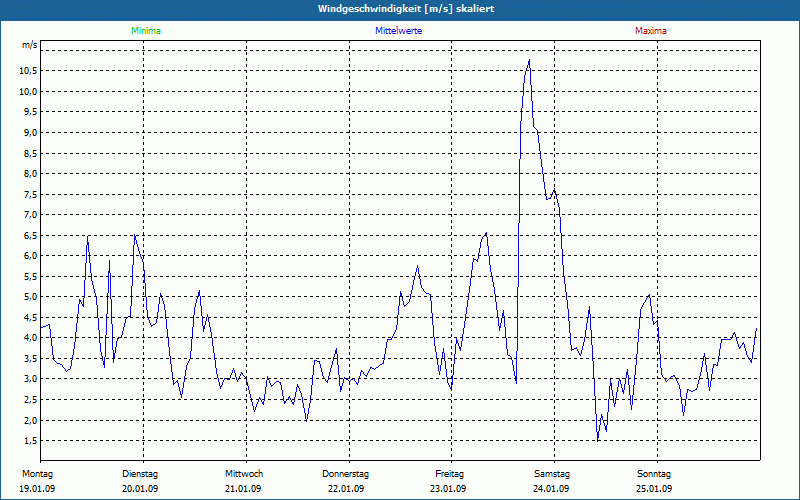This screenshot has width=800, height=500.
Task: Click the 10,0 y-axis value
Action: pos(28,92)
